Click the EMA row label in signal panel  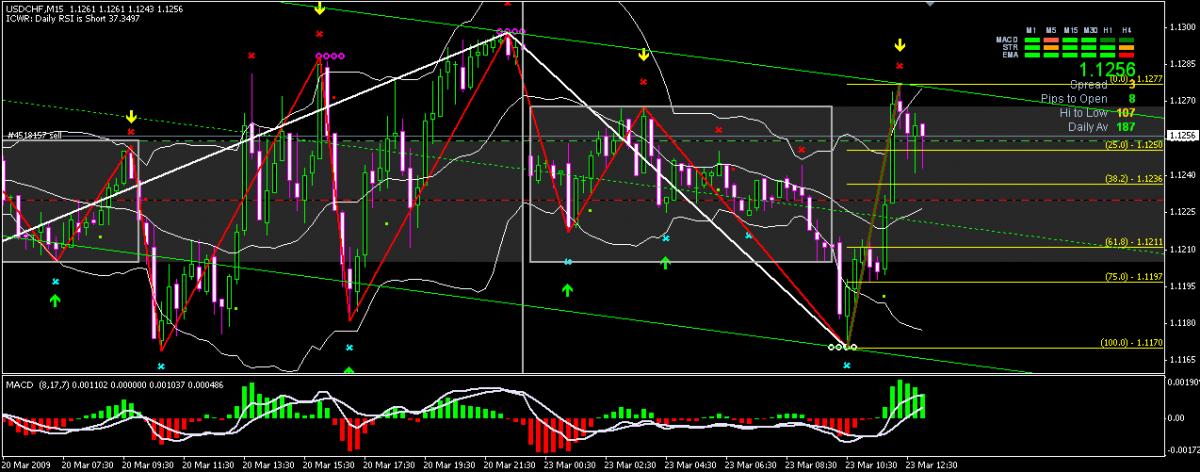click(x=1009, y=55)
